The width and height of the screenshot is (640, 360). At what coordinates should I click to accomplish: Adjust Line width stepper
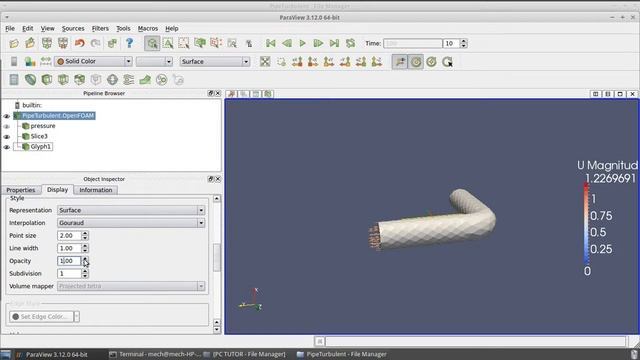[85, 248]
